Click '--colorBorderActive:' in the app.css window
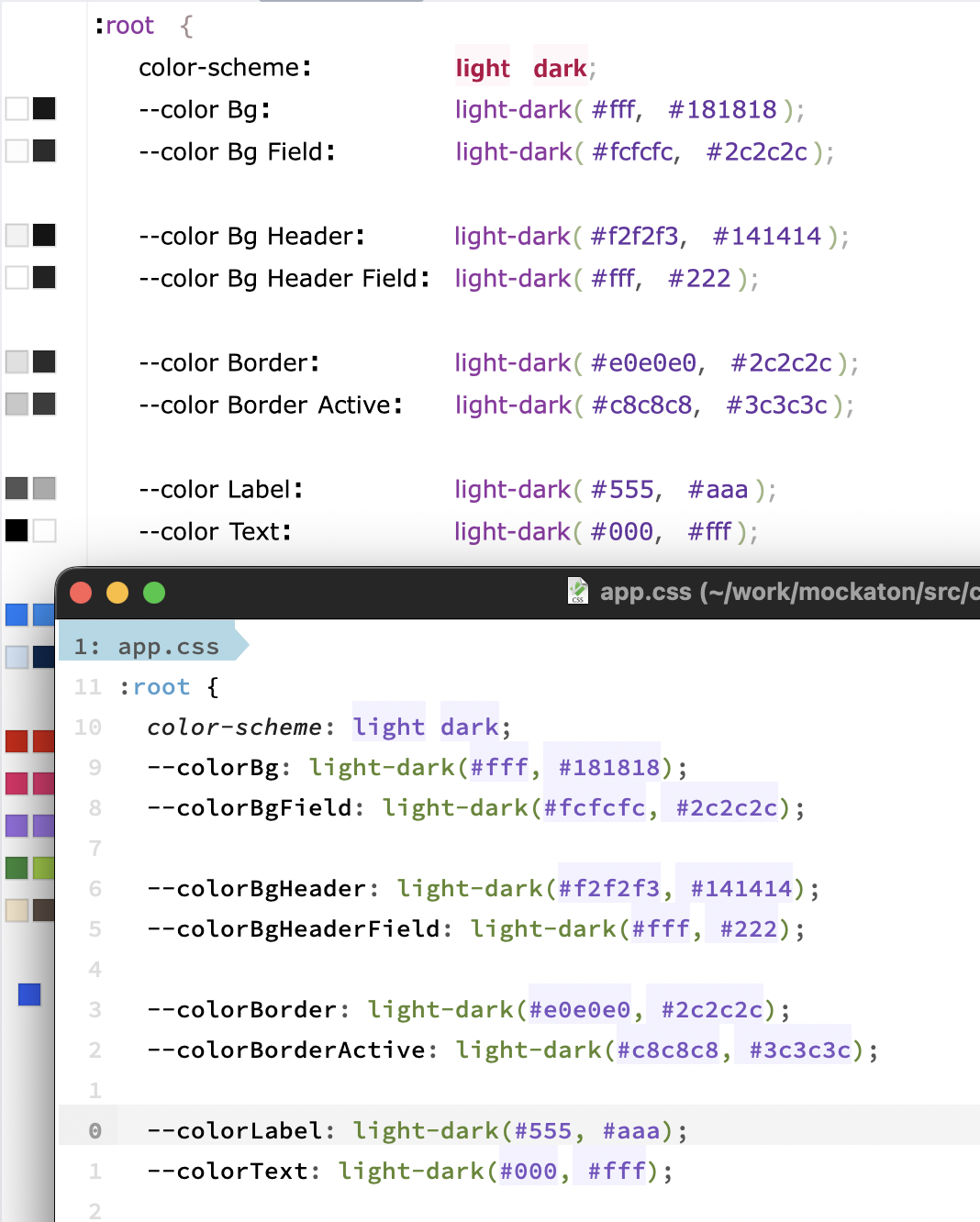 [294, 1050]
